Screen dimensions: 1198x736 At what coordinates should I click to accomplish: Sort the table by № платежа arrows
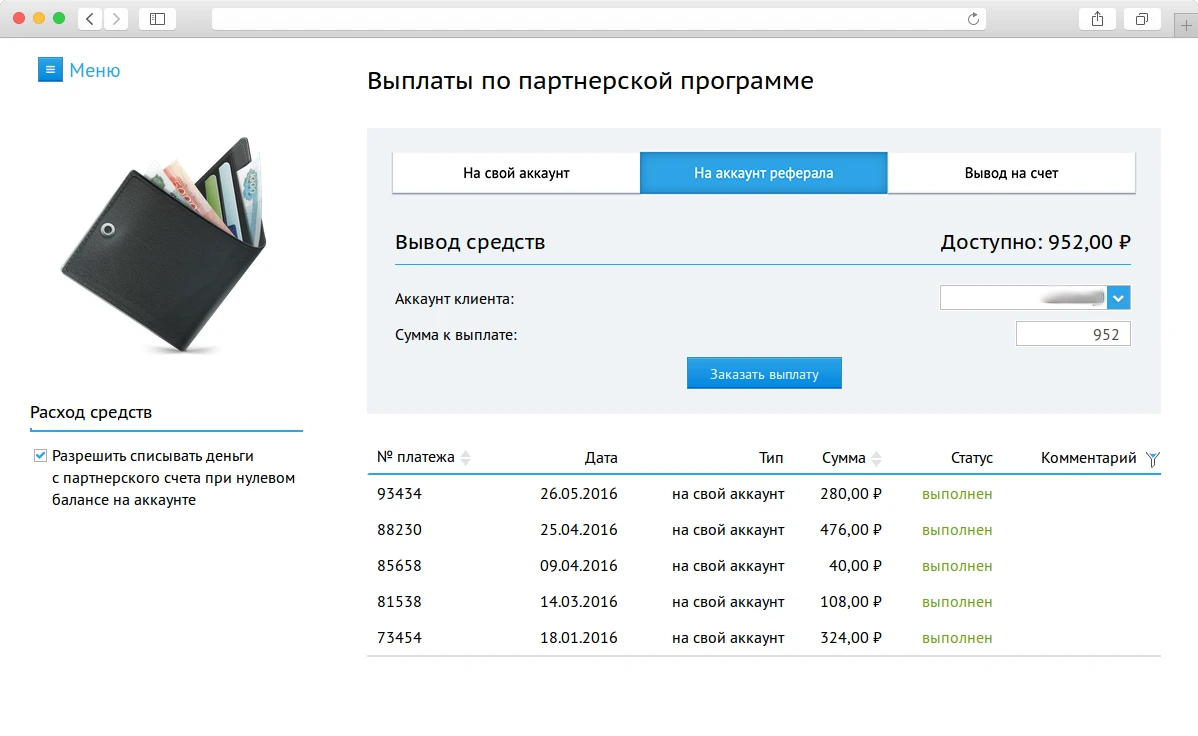(465, 457)
